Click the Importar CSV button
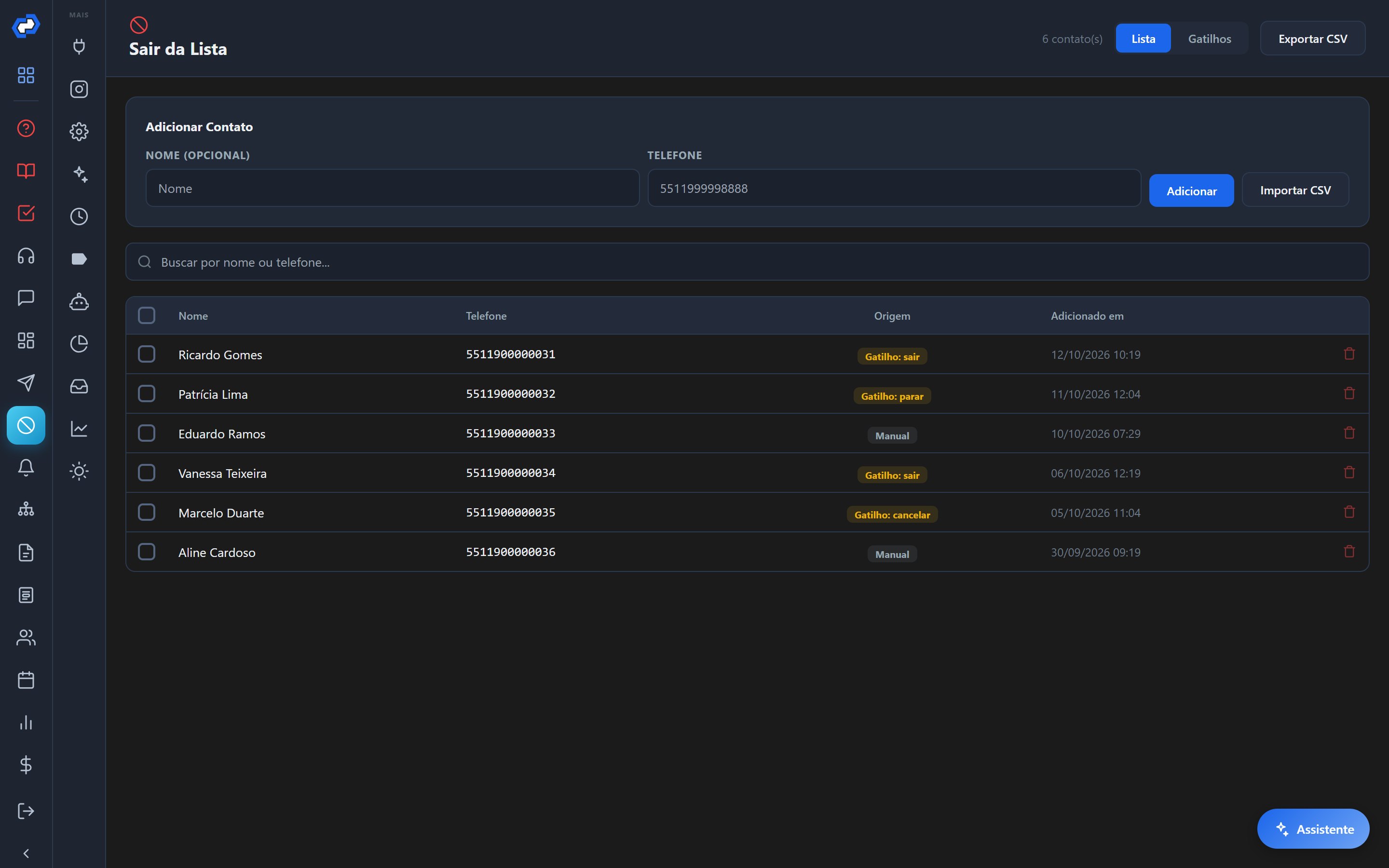This screenshot has height=868, width=1389. coord(1295,190)
